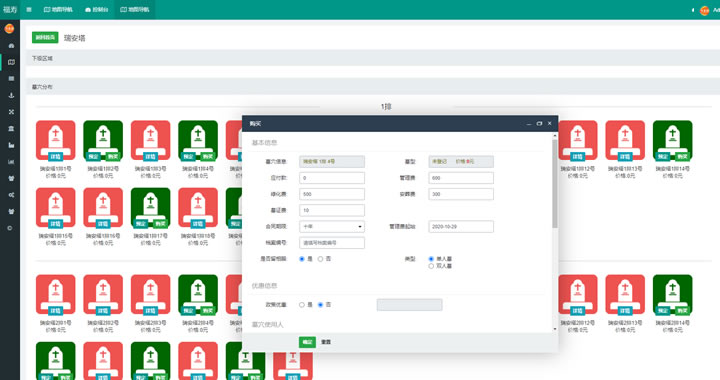Click 详情 button under 瑞安塔2排1号
The width and height of the screenshot is (720, 380).
tap(56, 311)
